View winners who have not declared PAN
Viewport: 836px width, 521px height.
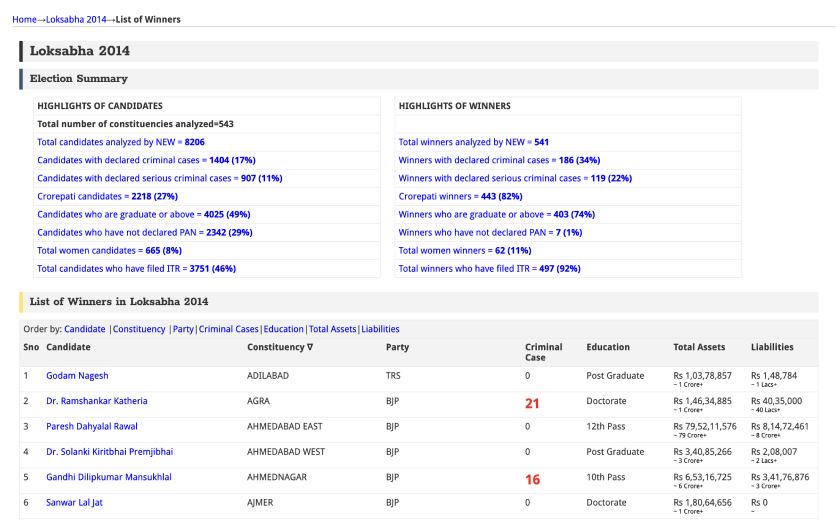[490, 233]
